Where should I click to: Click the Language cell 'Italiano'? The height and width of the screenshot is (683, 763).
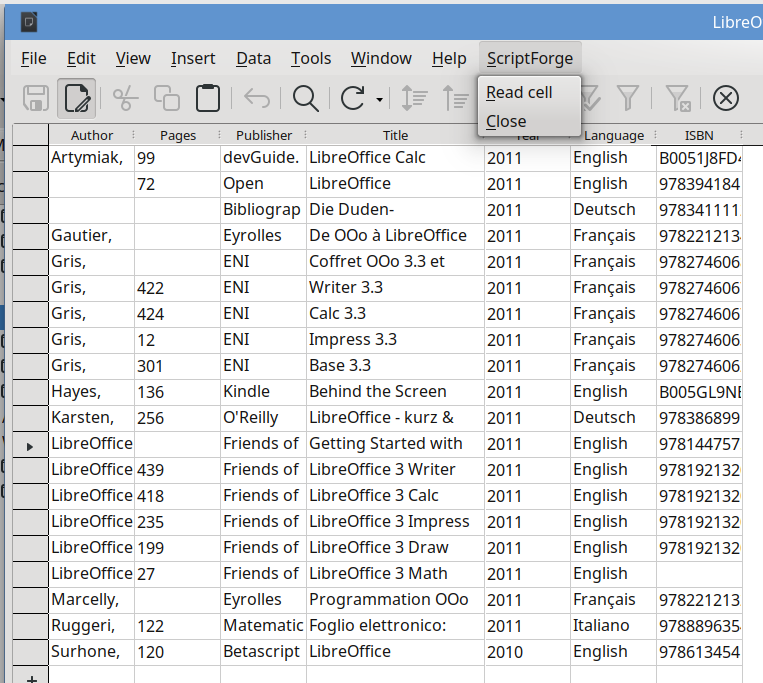[613, 626]
